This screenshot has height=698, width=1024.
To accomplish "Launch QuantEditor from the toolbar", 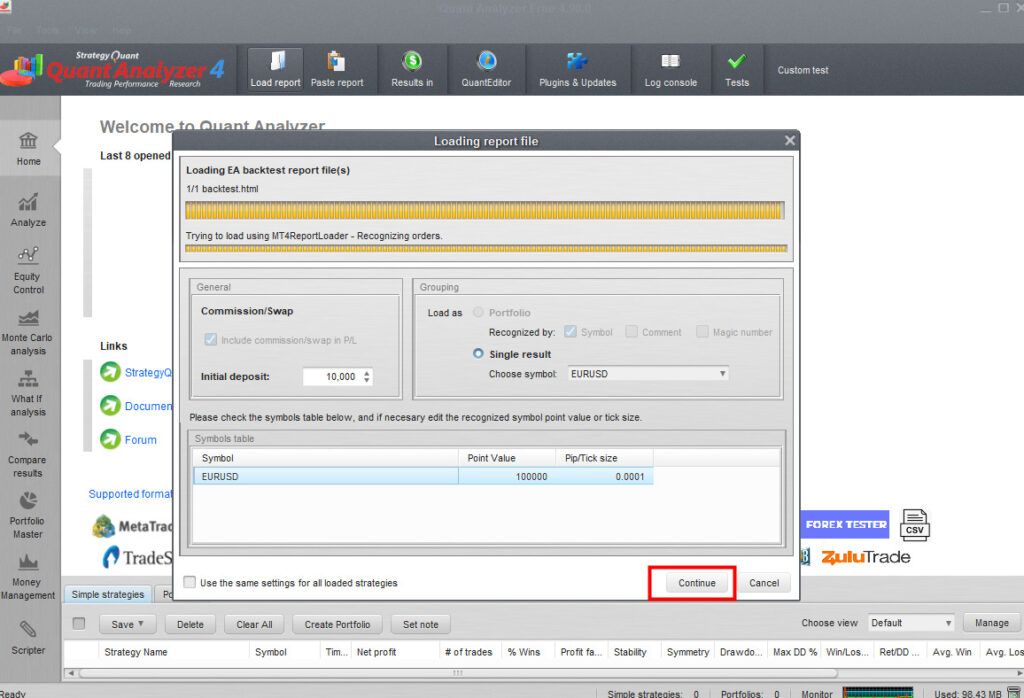I will click(x=487, y=69).
